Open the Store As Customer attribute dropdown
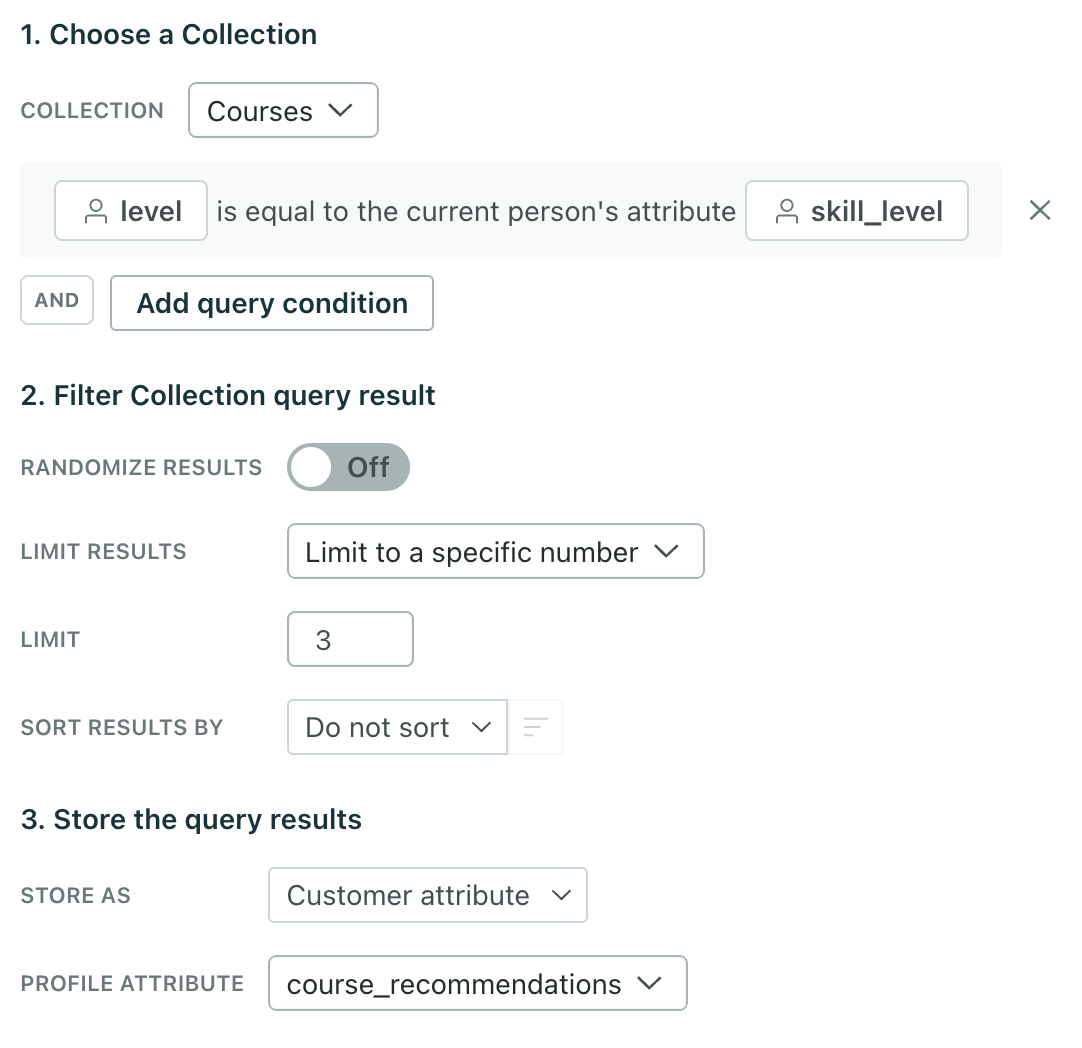Viewport: 1082px width, 1048px height. pyautogui.click(x=427, y=895)
